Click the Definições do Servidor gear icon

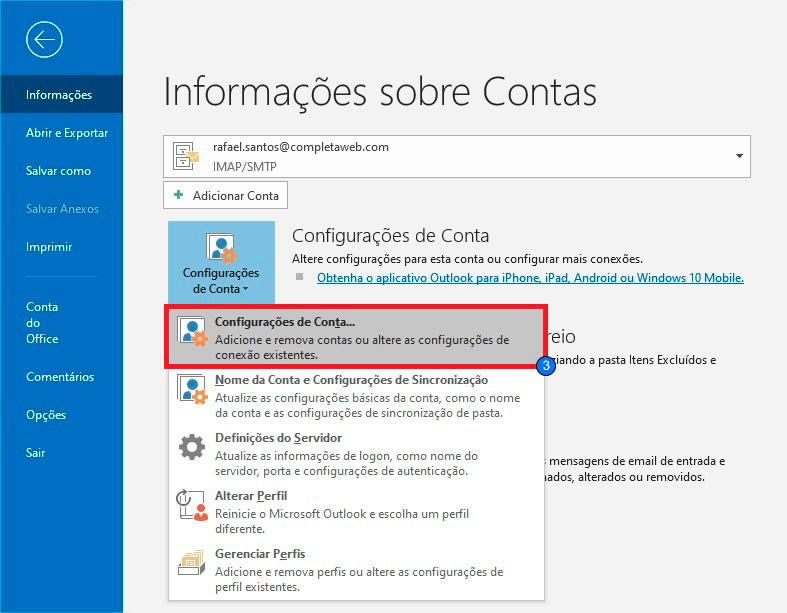click(191, 447)
